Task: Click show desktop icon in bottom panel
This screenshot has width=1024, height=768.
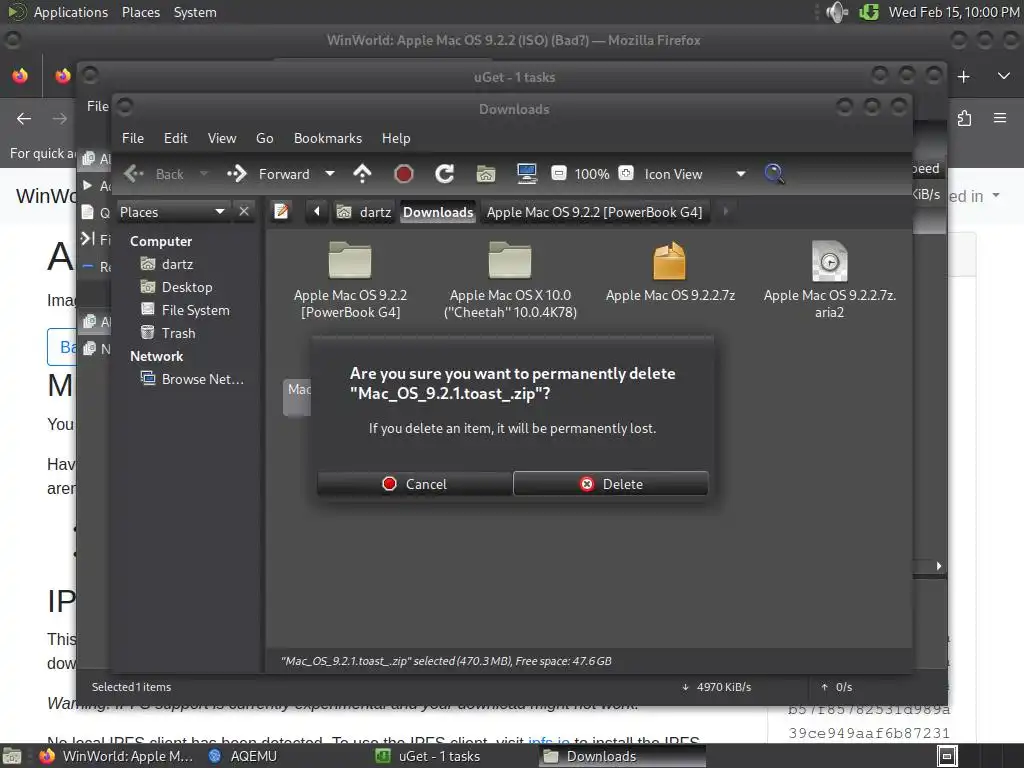Action: pyautogui.click(x=12, y=756)
